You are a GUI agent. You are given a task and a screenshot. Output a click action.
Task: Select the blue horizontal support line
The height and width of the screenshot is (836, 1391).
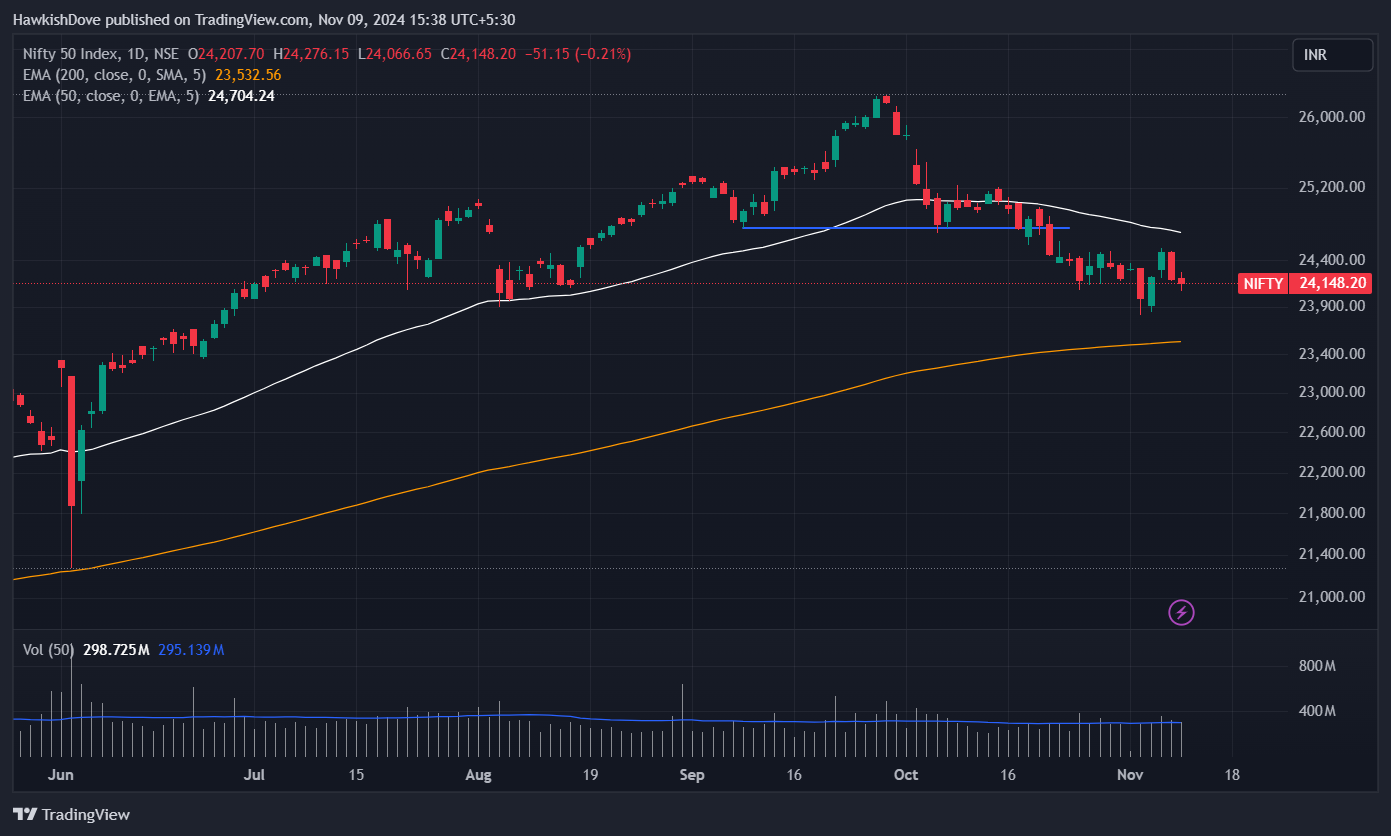[x=906, y=228]
